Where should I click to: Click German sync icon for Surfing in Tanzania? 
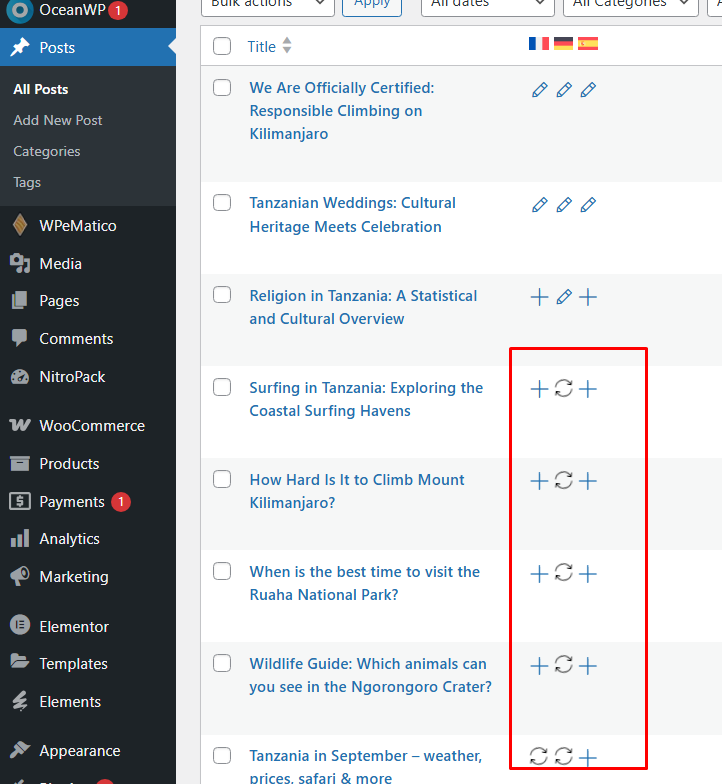point(563,389)
